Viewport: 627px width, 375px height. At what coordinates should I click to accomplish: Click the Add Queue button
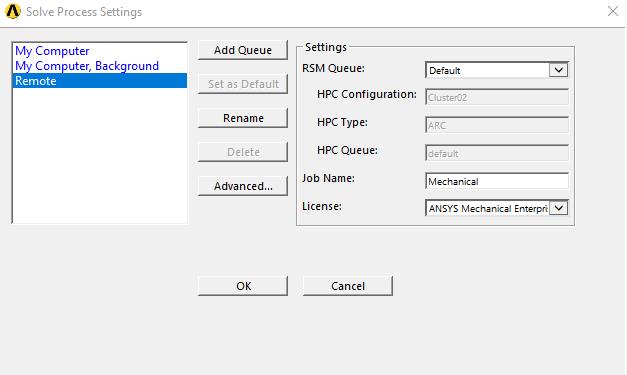243,50
